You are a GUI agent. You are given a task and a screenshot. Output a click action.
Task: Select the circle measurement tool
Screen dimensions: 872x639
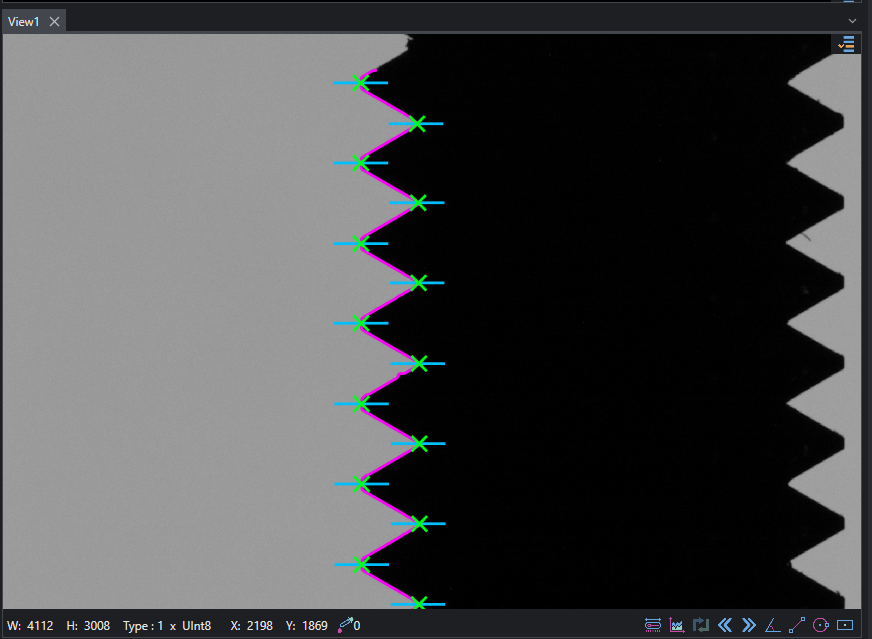[821, 625]
